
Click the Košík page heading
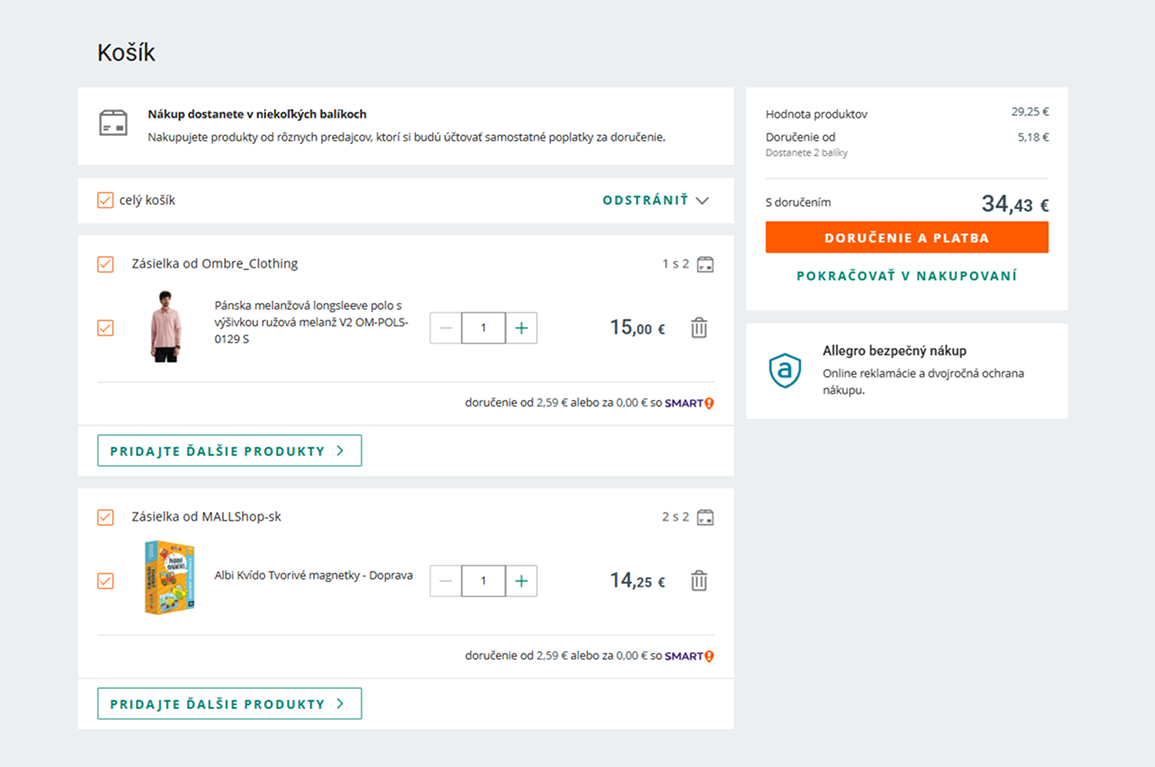tap(126, 53)
